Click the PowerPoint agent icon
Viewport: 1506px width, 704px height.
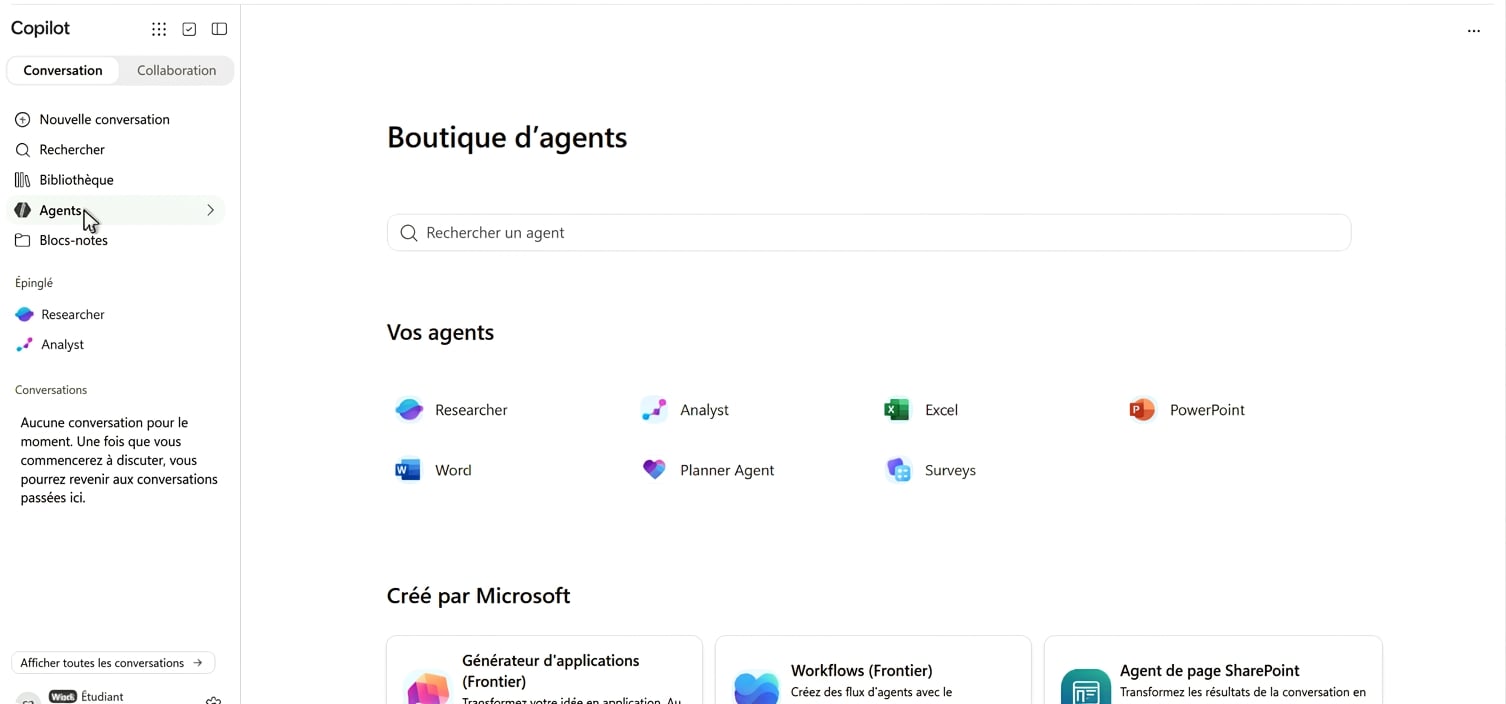[x=1142, y=409]
